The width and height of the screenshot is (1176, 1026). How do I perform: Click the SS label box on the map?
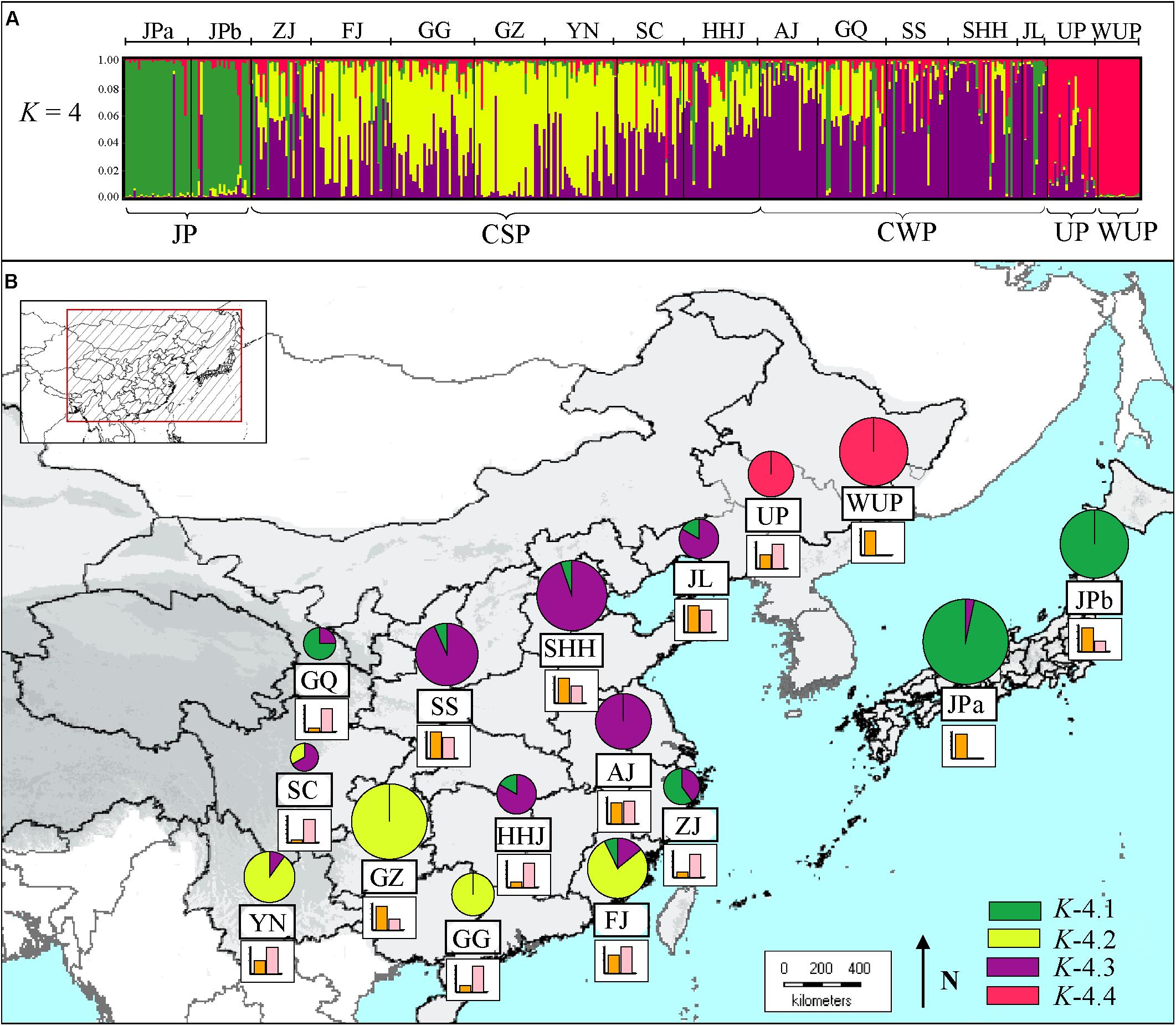(x=445, y=706)
